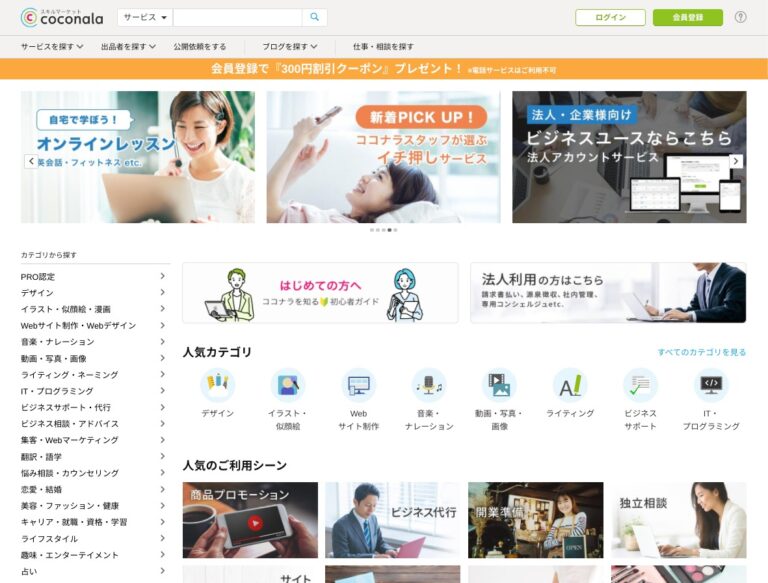Select the デザイン popular category icon
The width and height of the screenshot is (768, 583).
pyautogui.click(x=218, y=385)
